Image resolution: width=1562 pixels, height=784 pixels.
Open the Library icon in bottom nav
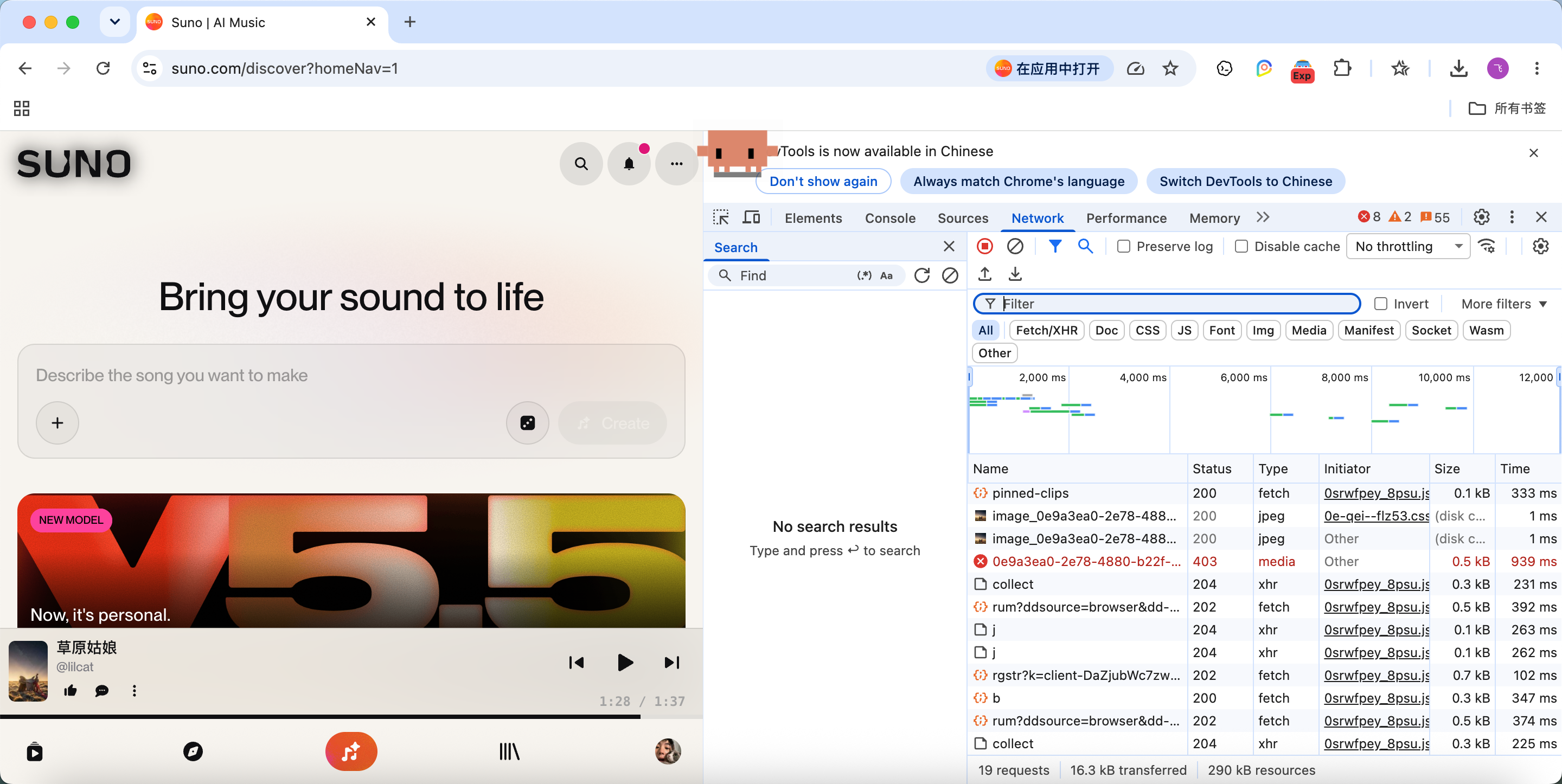pos(509,752)
